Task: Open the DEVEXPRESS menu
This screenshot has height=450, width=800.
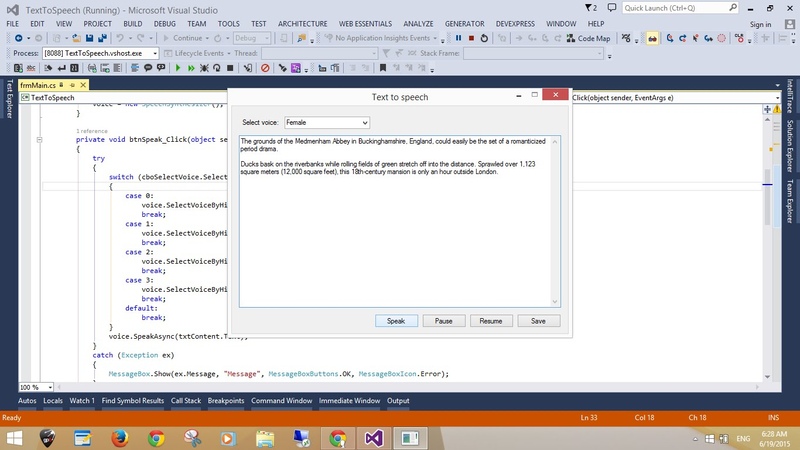Action: (x=515, y=23)
